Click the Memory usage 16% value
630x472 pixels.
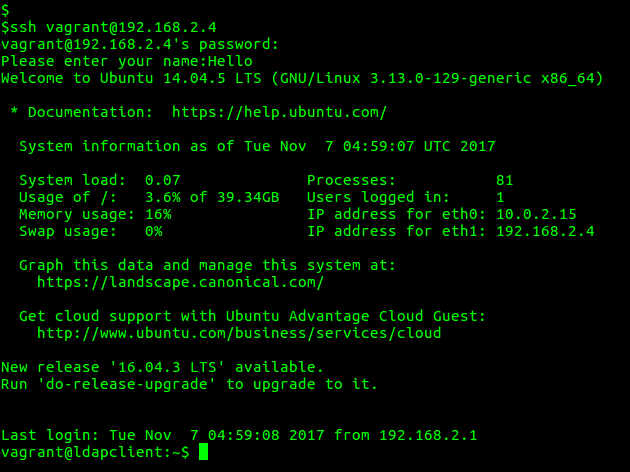click(158, 214)
